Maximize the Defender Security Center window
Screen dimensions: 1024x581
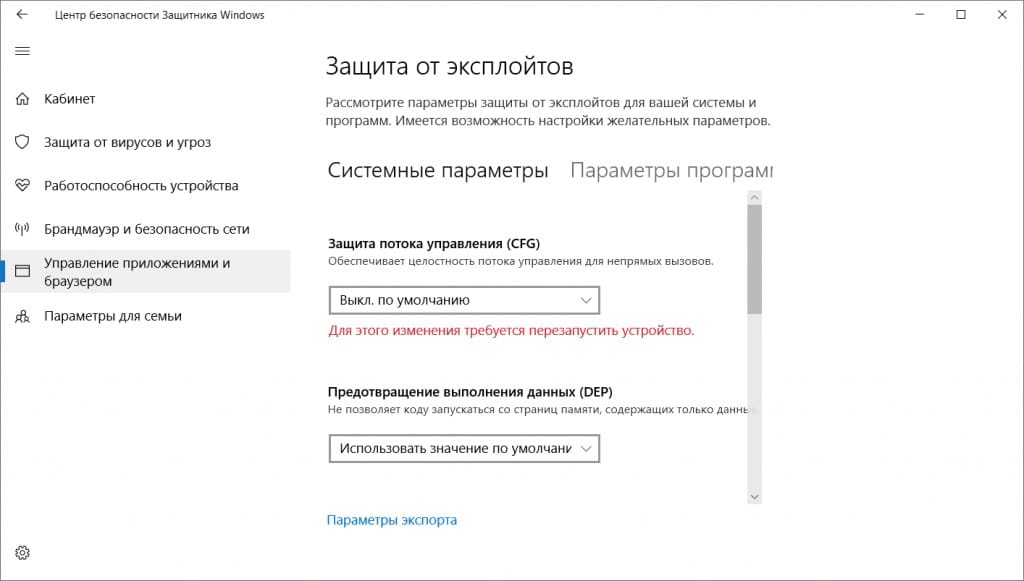(961, 14)
